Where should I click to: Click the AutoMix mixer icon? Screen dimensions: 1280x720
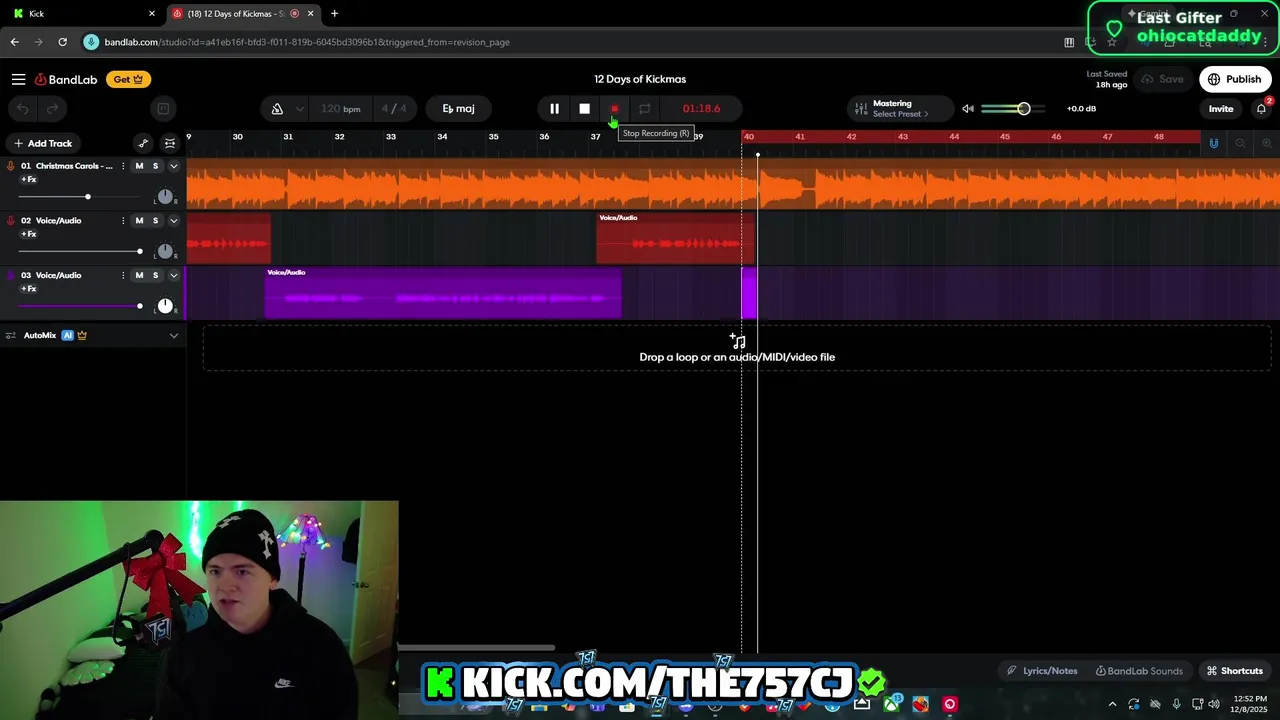(x=11, y=336)
